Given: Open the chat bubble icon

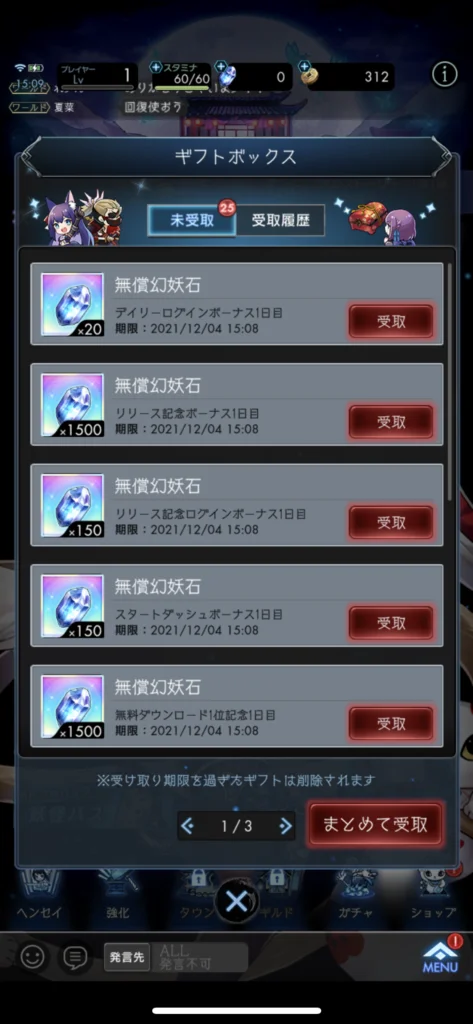Looking at the screenshot, I should [76, 957].
